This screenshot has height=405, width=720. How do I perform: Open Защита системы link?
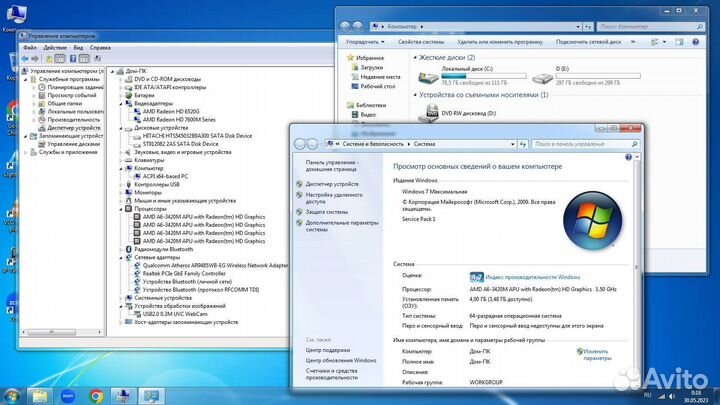click(326, 212)
